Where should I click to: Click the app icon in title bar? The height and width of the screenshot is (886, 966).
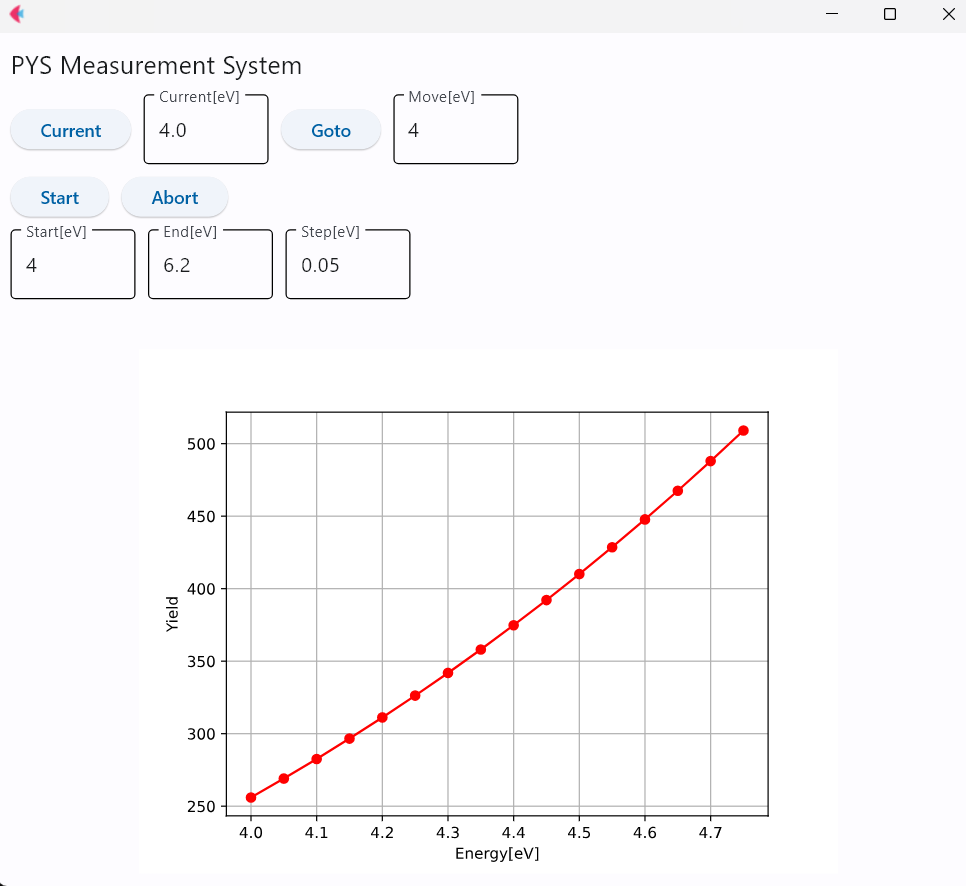point(16,14)
